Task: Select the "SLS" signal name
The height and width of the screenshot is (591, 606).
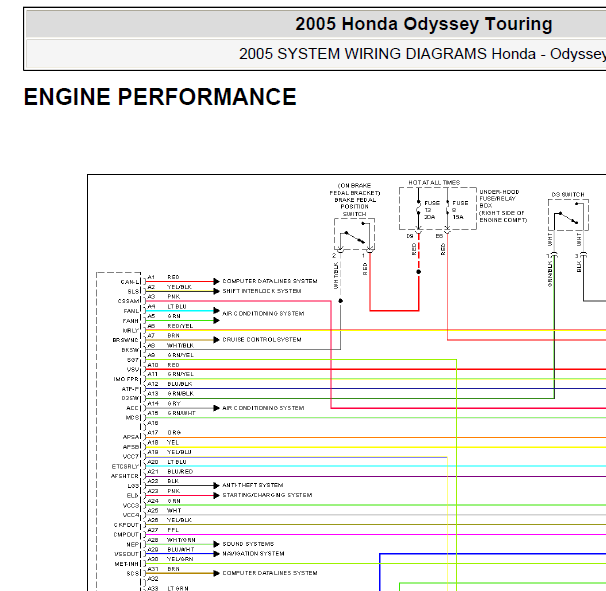Action: (x=133, y=291)
